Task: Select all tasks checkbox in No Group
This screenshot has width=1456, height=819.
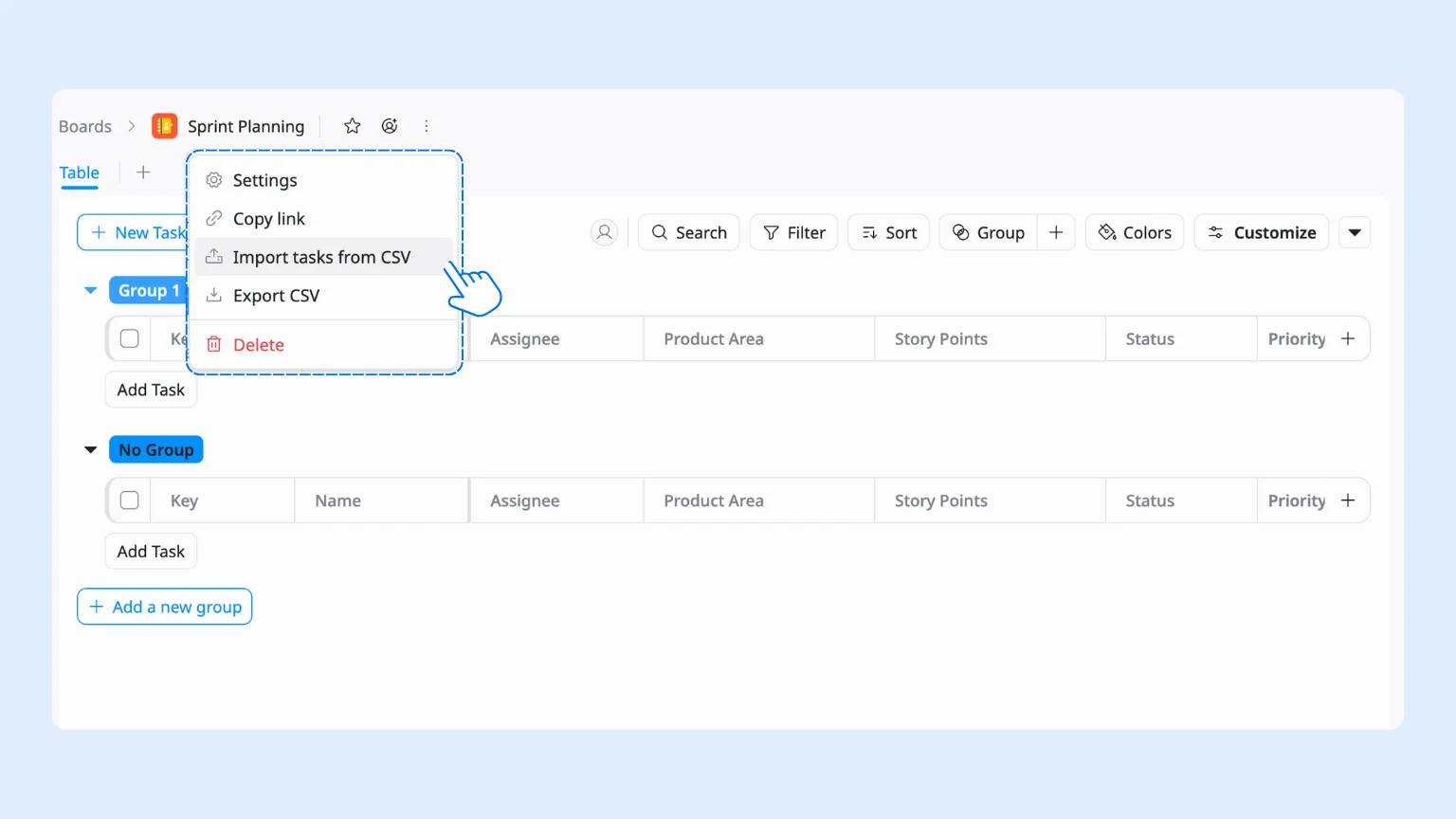Action: (x=130, y=500)
